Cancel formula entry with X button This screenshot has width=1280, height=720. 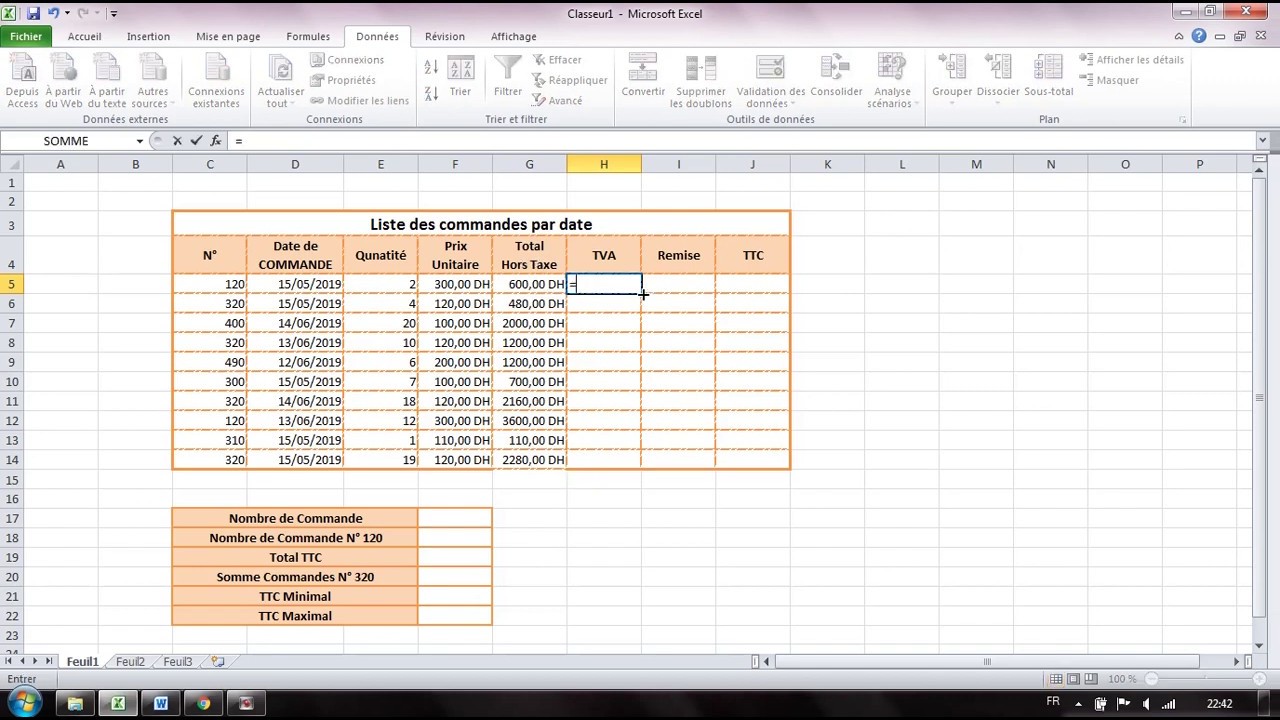177,141
